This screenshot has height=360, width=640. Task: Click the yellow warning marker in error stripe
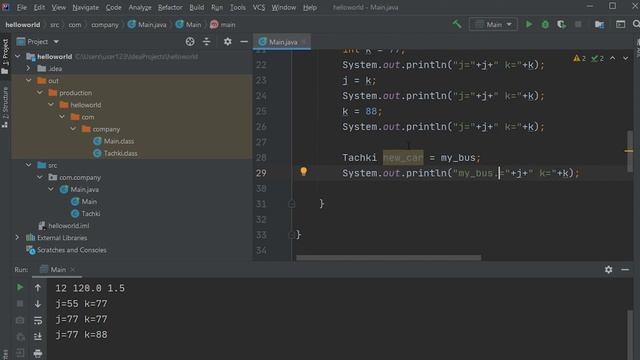coord(629,151)
